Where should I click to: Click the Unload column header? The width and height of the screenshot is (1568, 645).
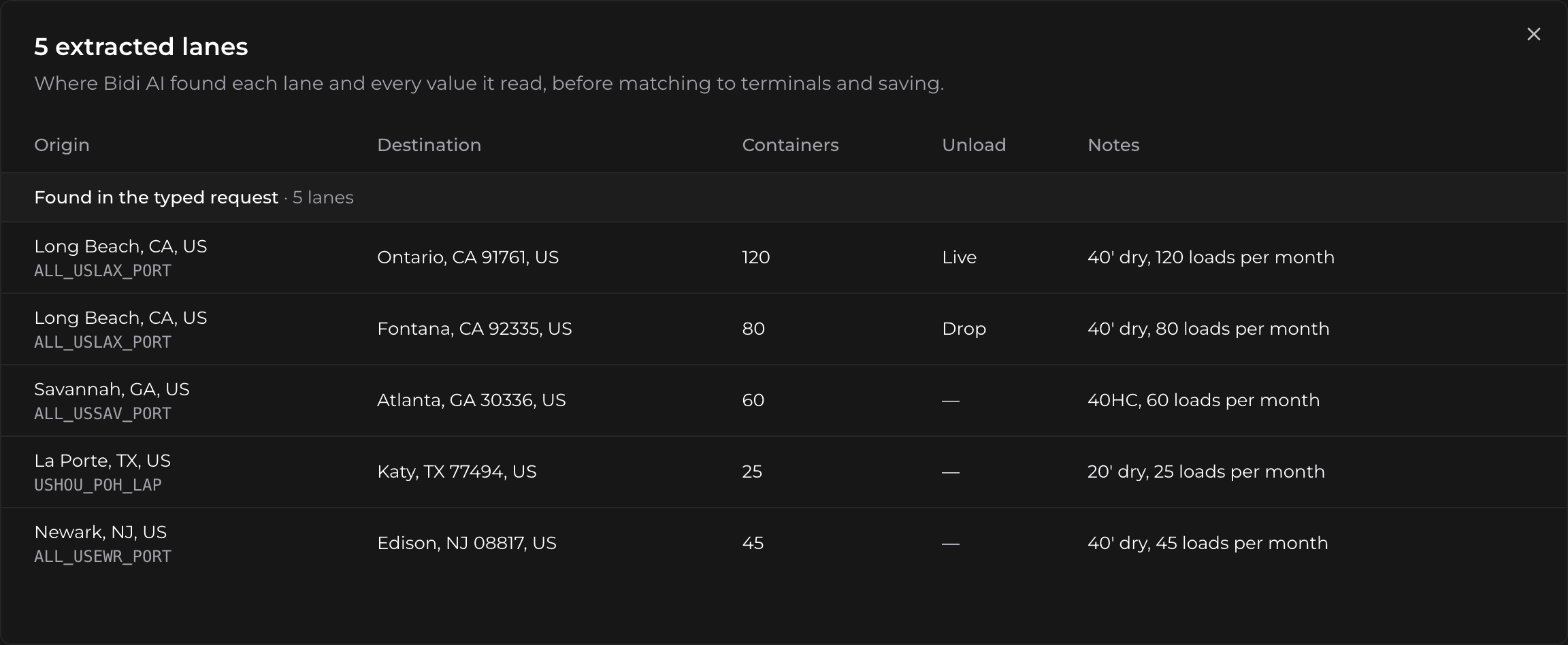pyautogui.click(x=974, y=145)
